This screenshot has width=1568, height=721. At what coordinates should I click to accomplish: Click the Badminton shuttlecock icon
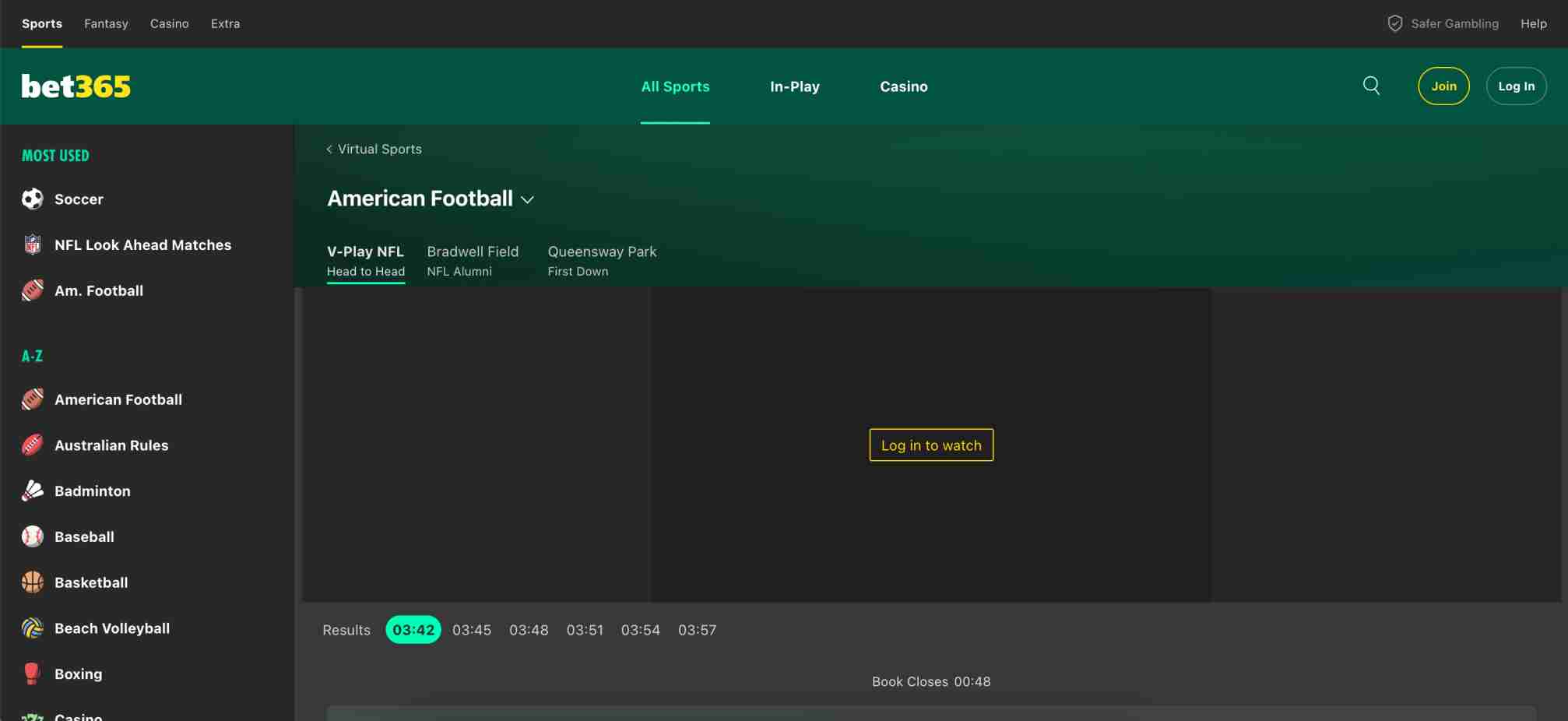tap(33, 491)
